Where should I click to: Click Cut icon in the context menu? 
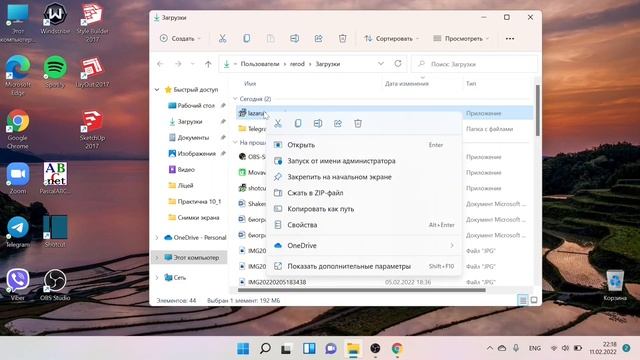pyautogui.click(x=278, y=123)
